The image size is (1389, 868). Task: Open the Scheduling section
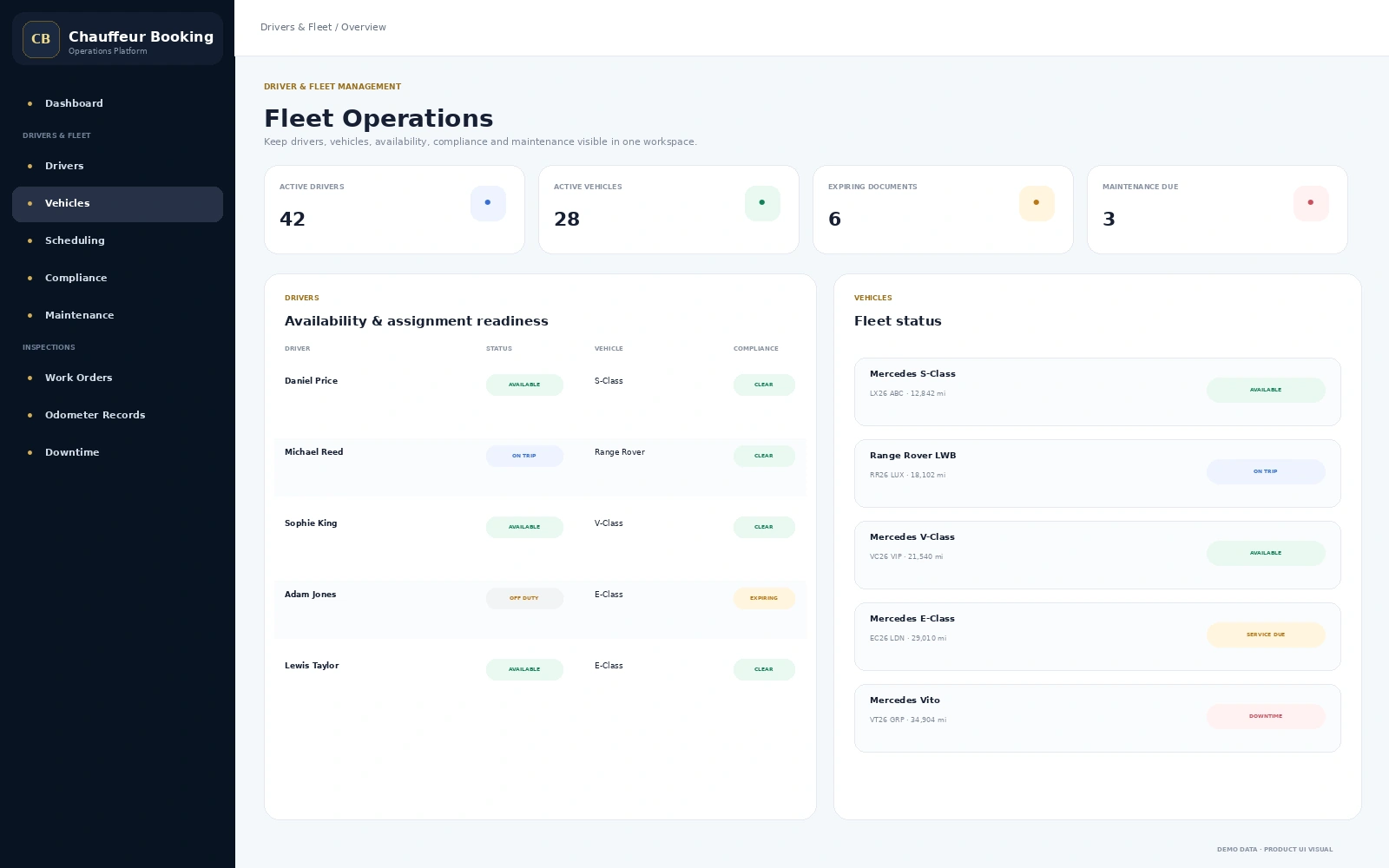point(117,240)
